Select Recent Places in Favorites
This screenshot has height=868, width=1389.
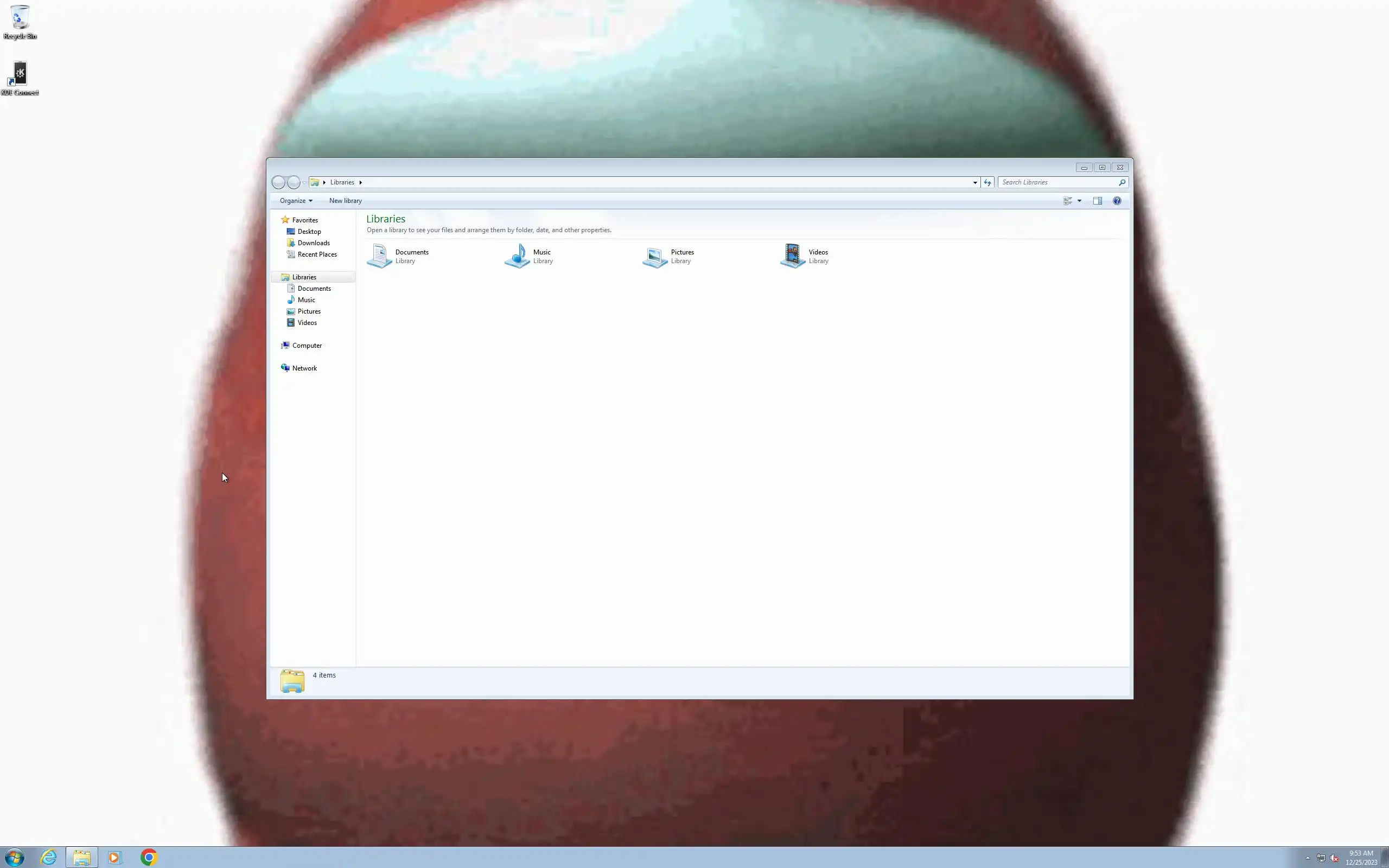[x=317, y=254]
